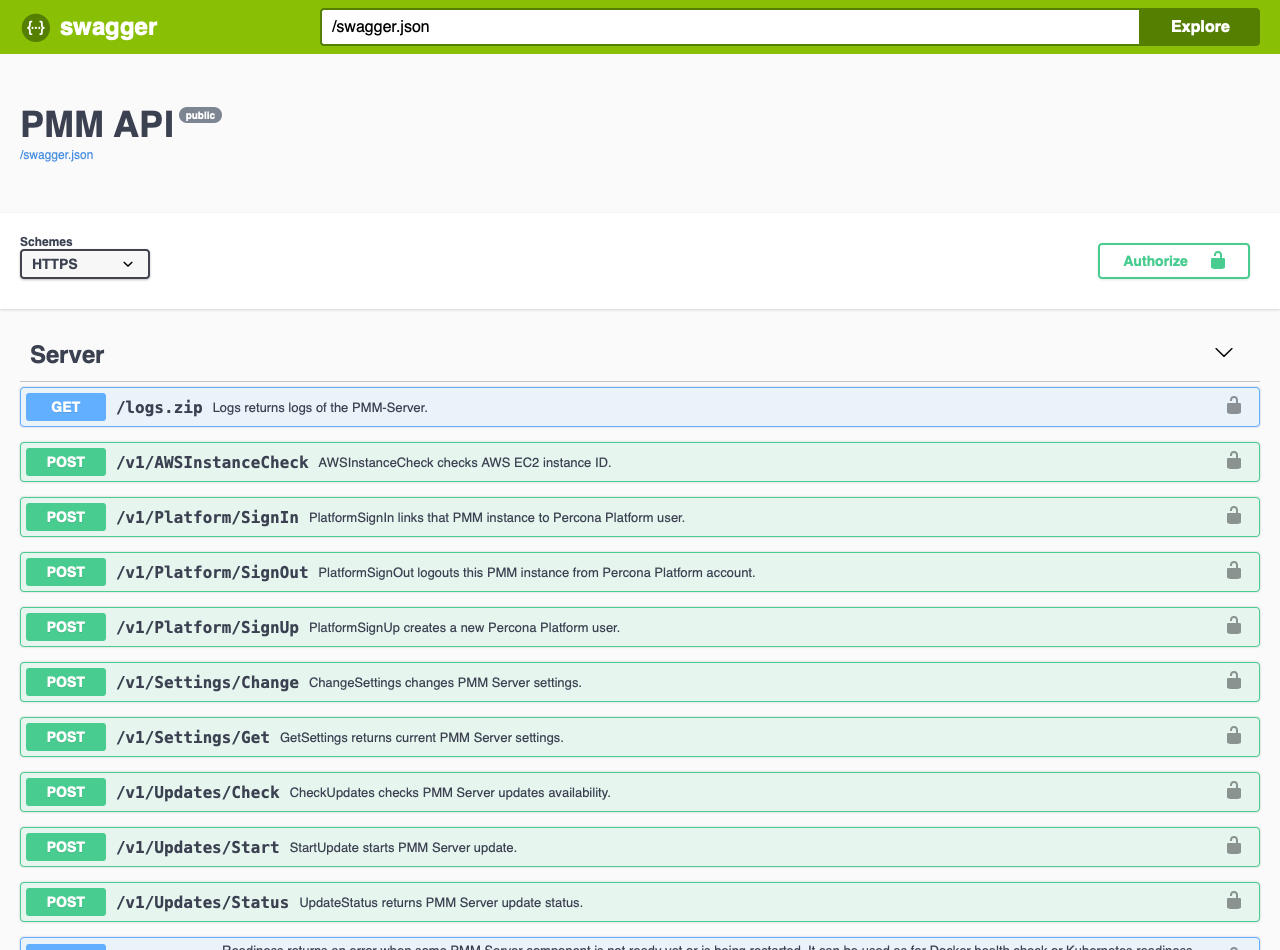Click lock icon on /v1/AWSInstanceCheck row

[x=1234, y=461]
